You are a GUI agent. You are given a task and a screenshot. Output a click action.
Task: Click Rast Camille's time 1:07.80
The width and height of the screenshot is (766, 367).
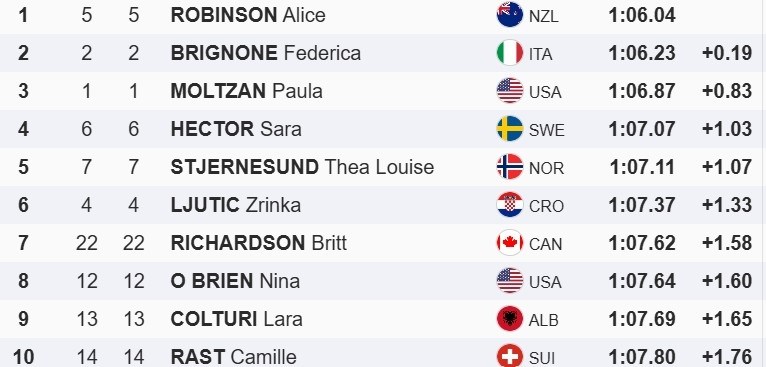coord(642,357)
